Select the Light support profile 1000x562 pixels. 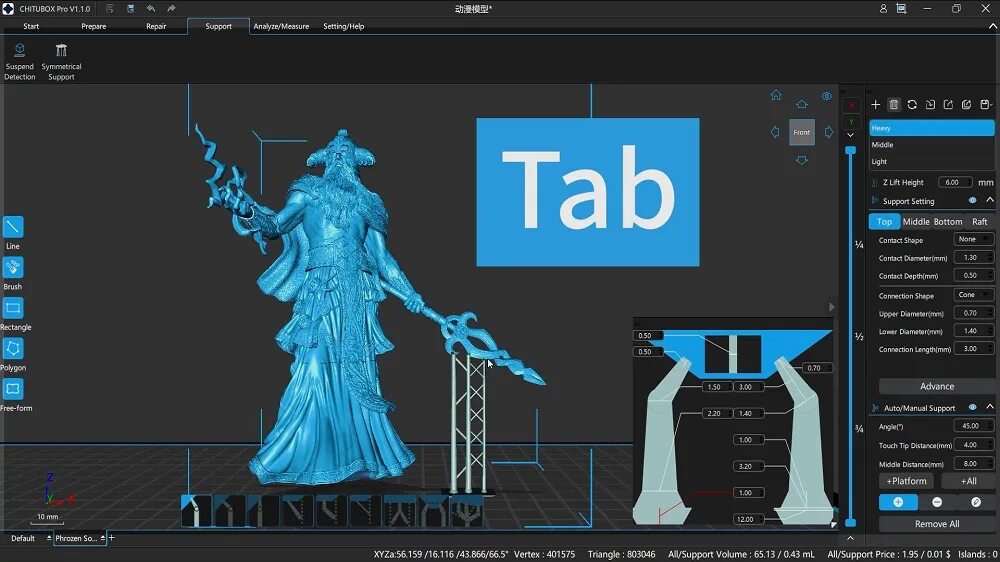point(931,161)
